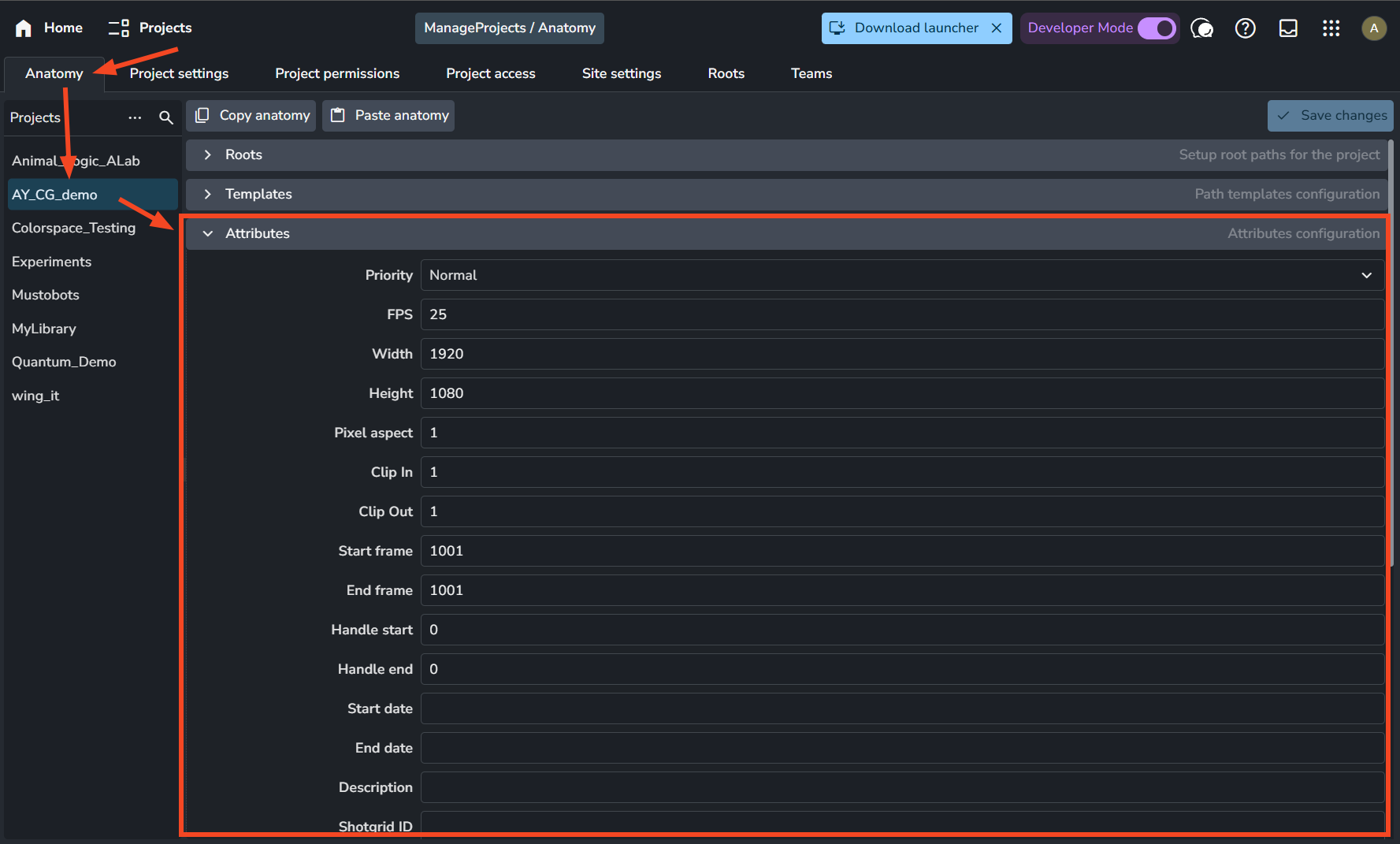Select MyLibrary project
This screenshot has width=1400, height=844.
pos(92,329)
